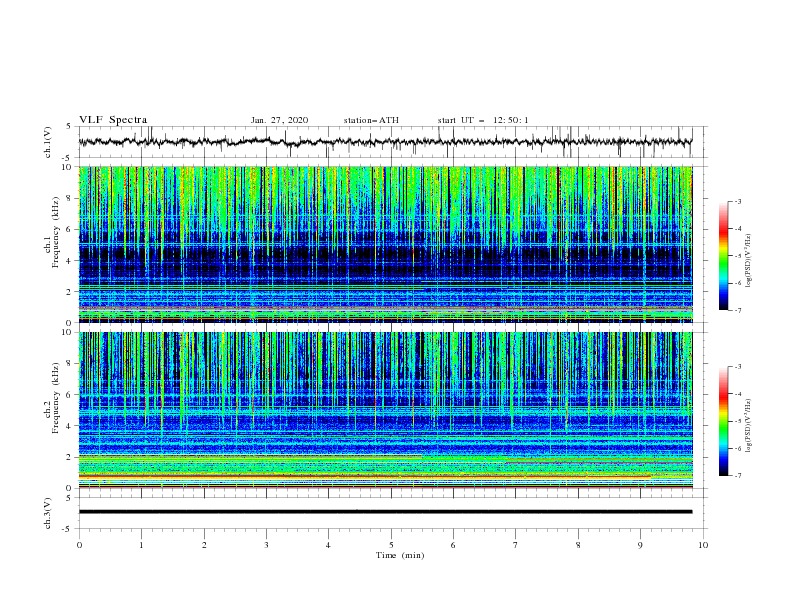Click the 'ch.3(V)' axis label
The height and width of the screenshot is (612, 792).
coord(48,513)
